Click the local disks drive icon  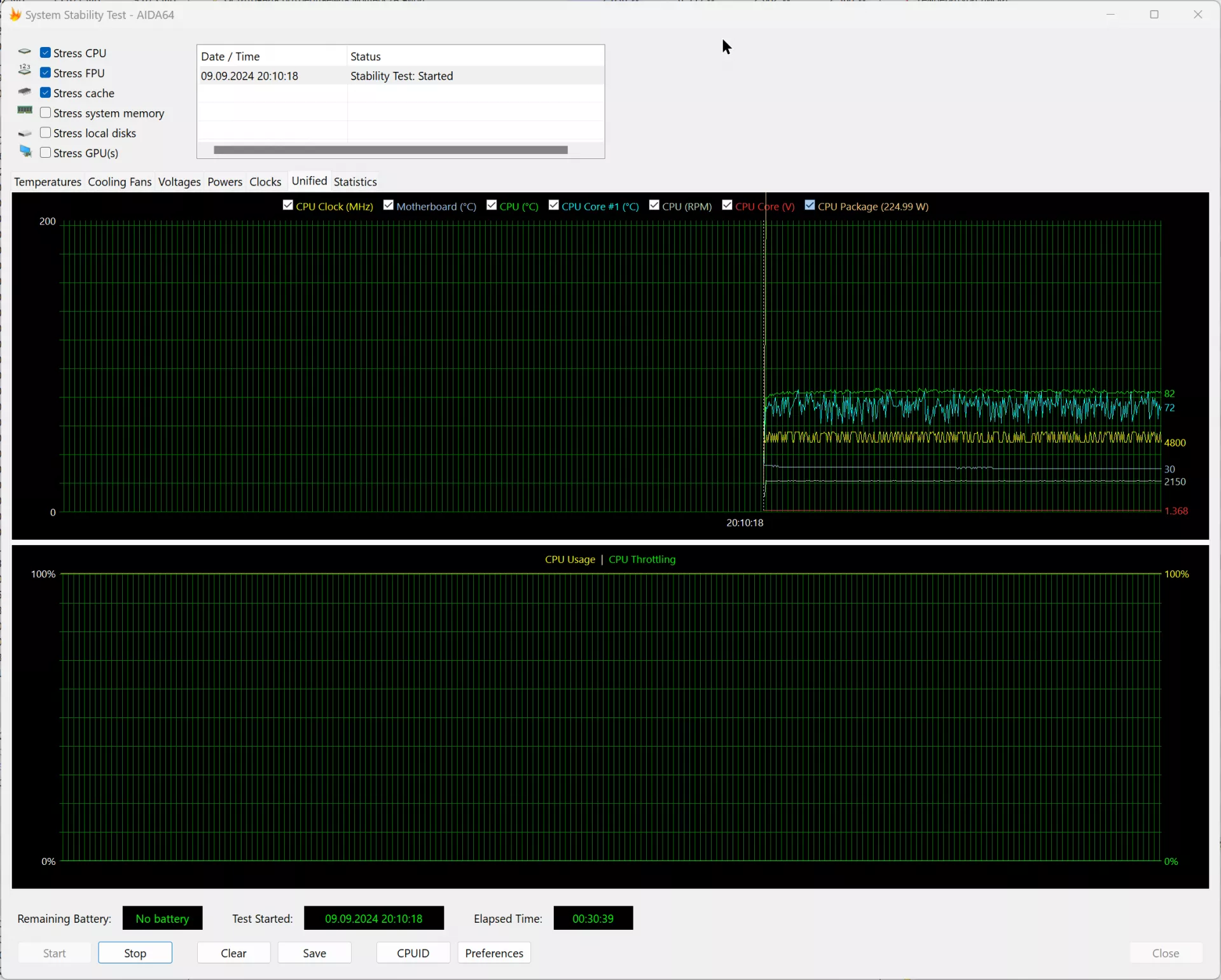25,134
